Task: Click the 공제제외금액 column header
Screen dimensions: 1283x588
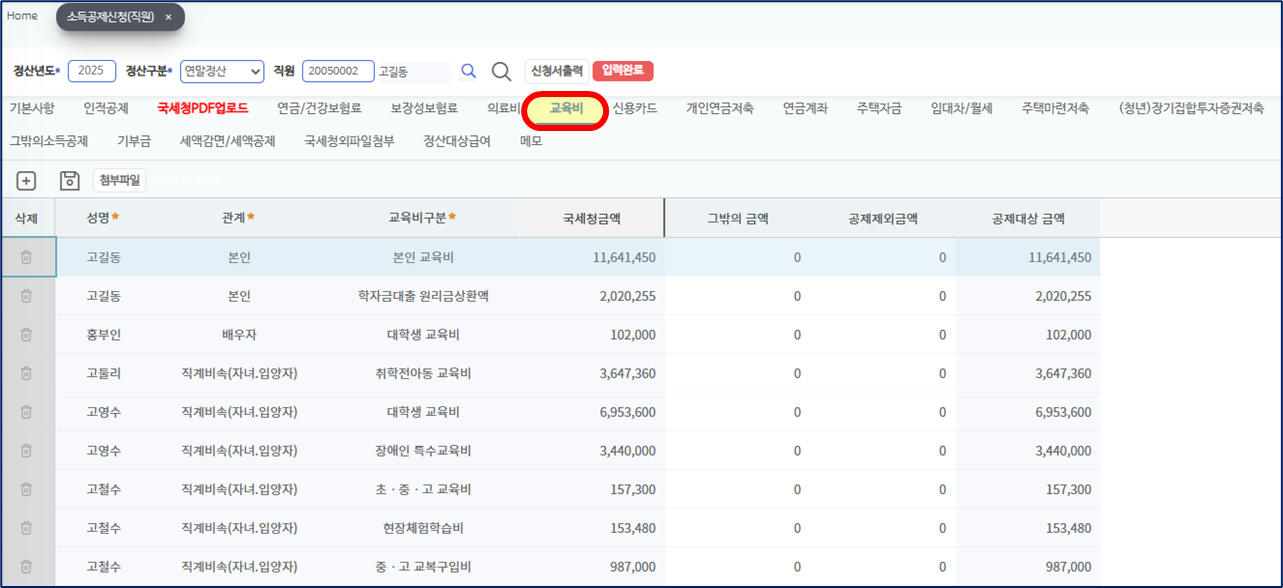Action: [x=883, y=217]
